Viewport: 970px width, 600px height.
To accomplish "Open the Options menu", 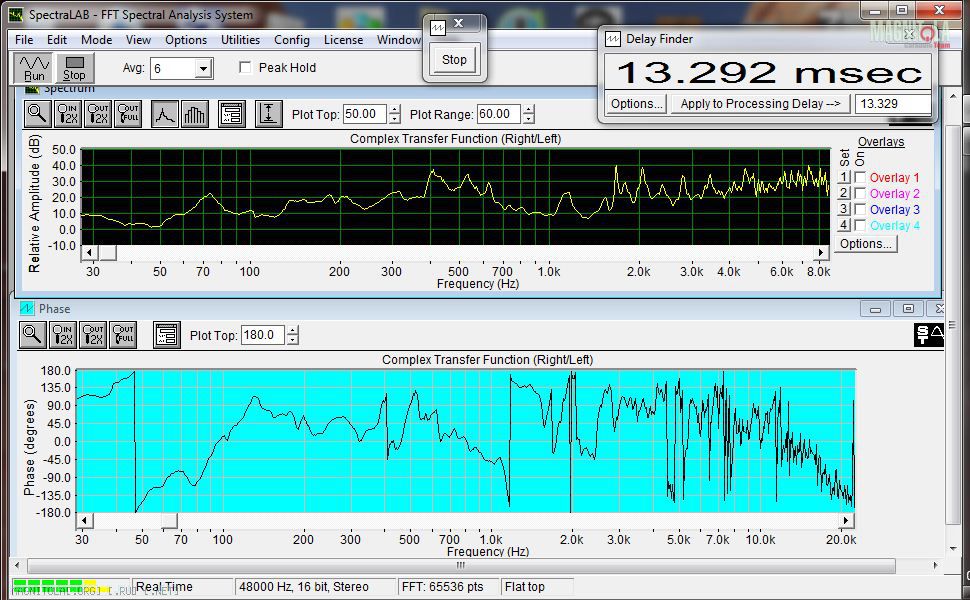I will click(186, 40).
